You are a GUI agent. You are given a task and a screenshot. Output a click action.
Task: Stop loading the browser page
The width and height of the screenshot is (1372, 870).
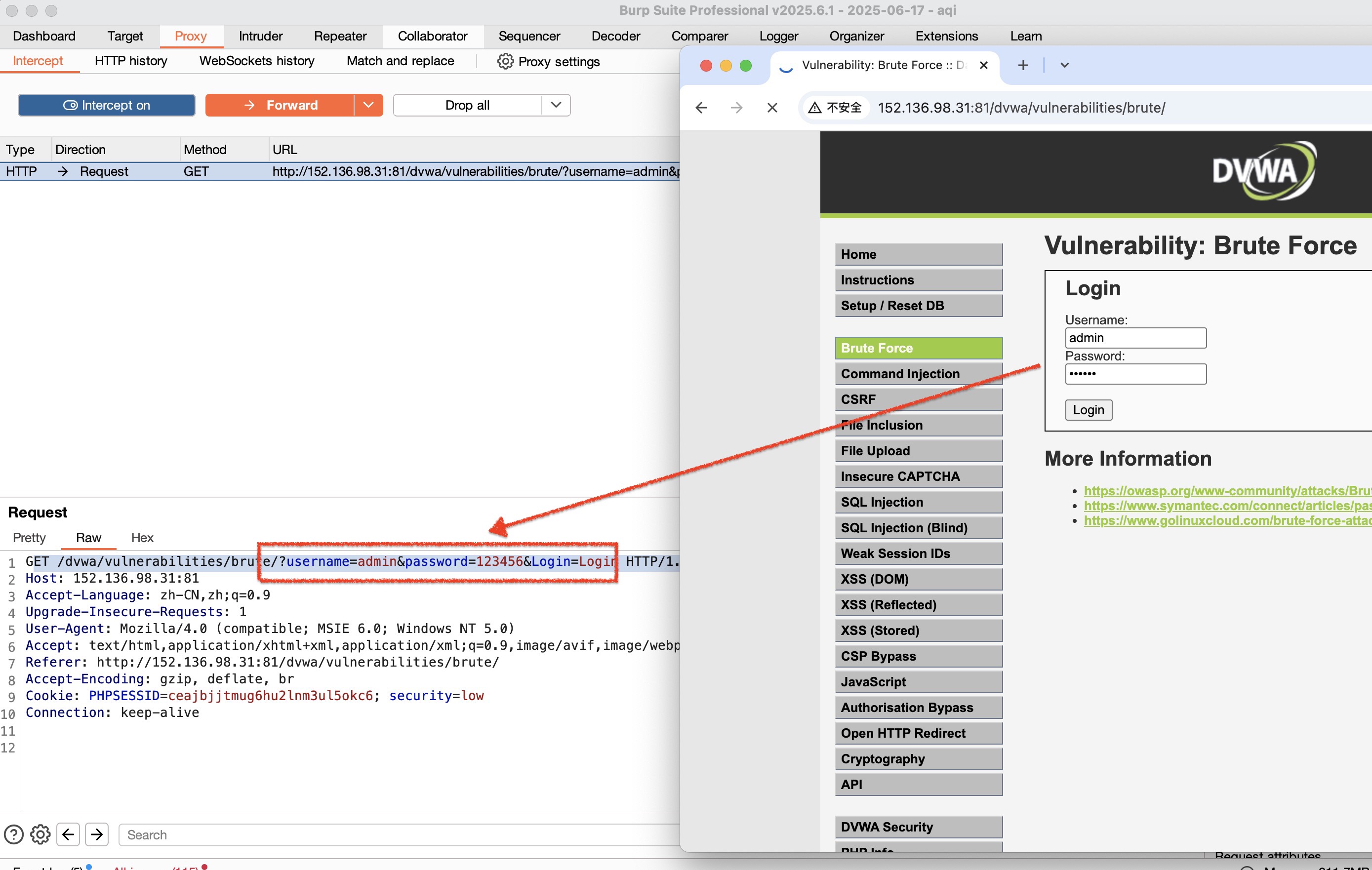point(772,108)
